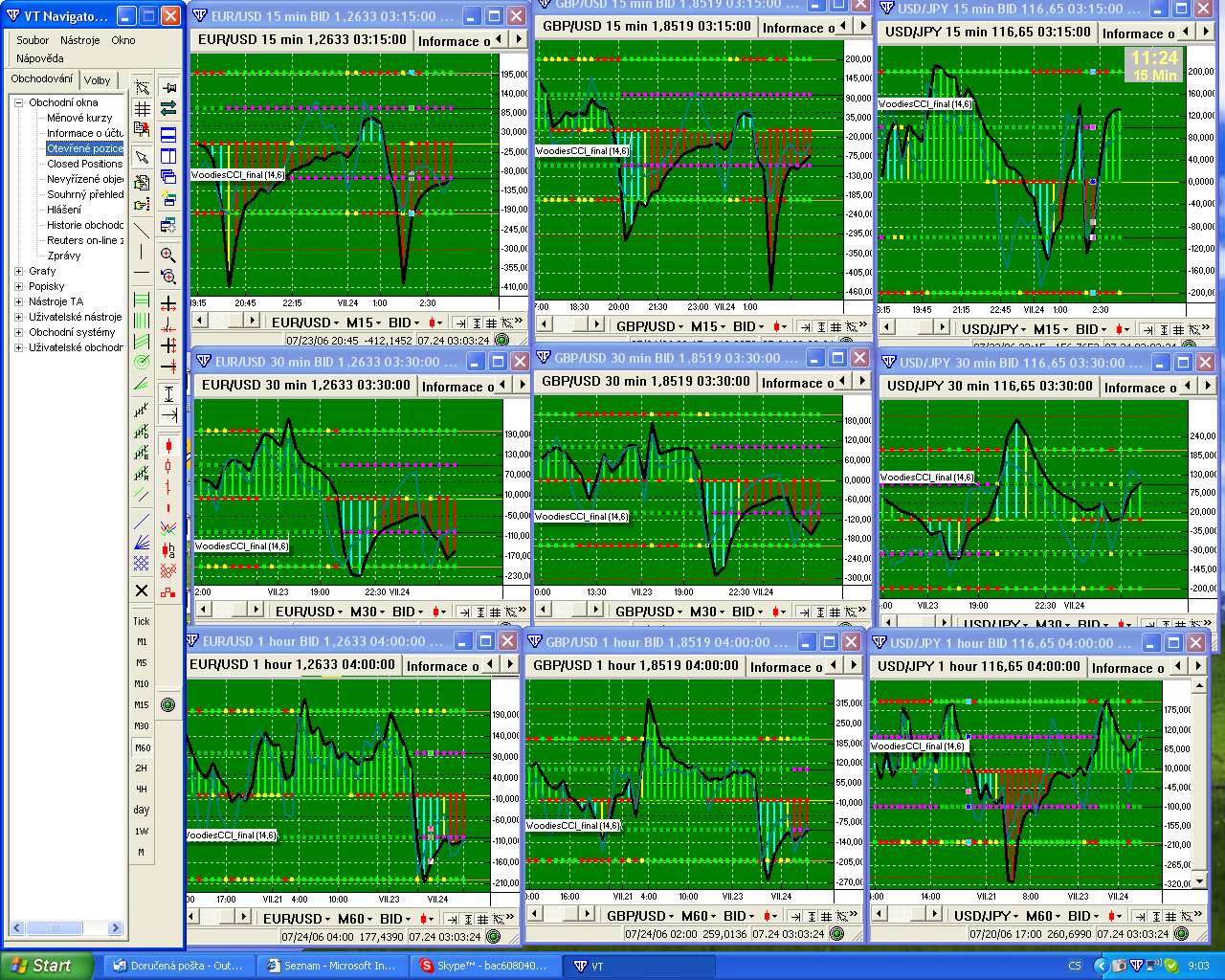Click the green horizontal parallel lines tool
The height and width of the screenshot is (980, 1225).
[x=142, y=300]
